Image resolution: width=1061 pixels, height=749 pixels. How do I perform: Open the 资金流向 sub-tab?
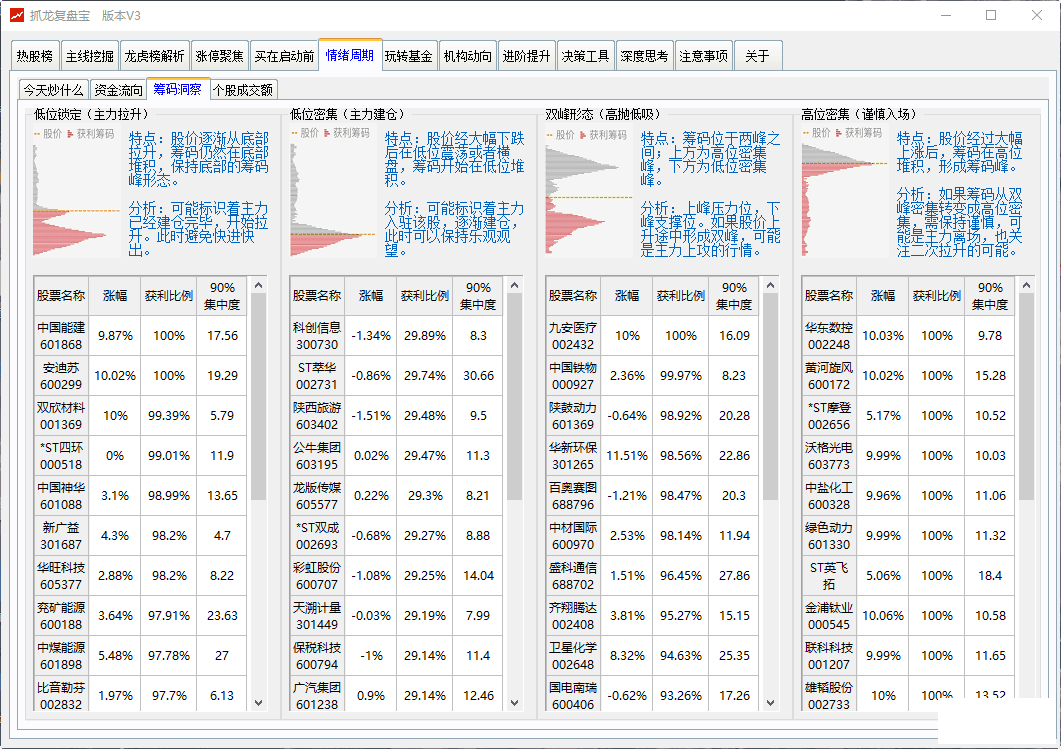click(x=118, y=90)
